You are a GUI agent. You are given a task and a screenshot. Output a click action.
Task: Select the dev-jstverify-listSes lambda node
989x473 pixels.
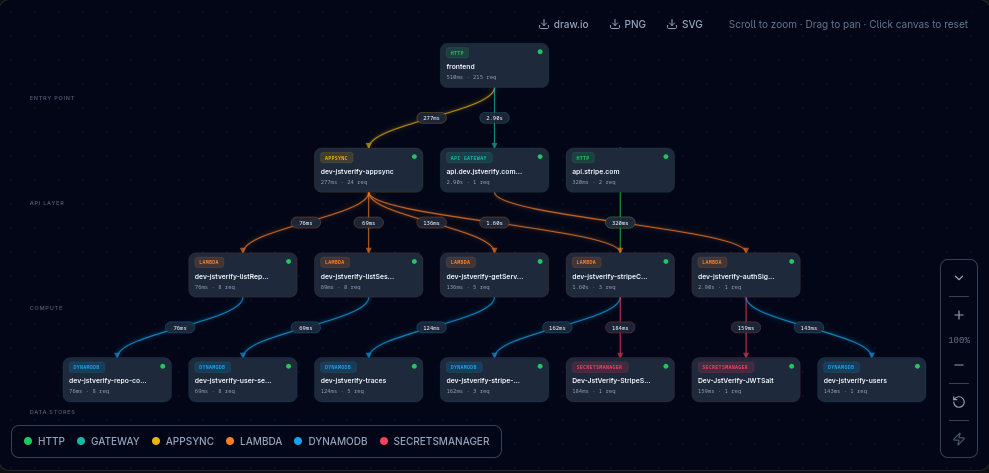pos(369,275)
